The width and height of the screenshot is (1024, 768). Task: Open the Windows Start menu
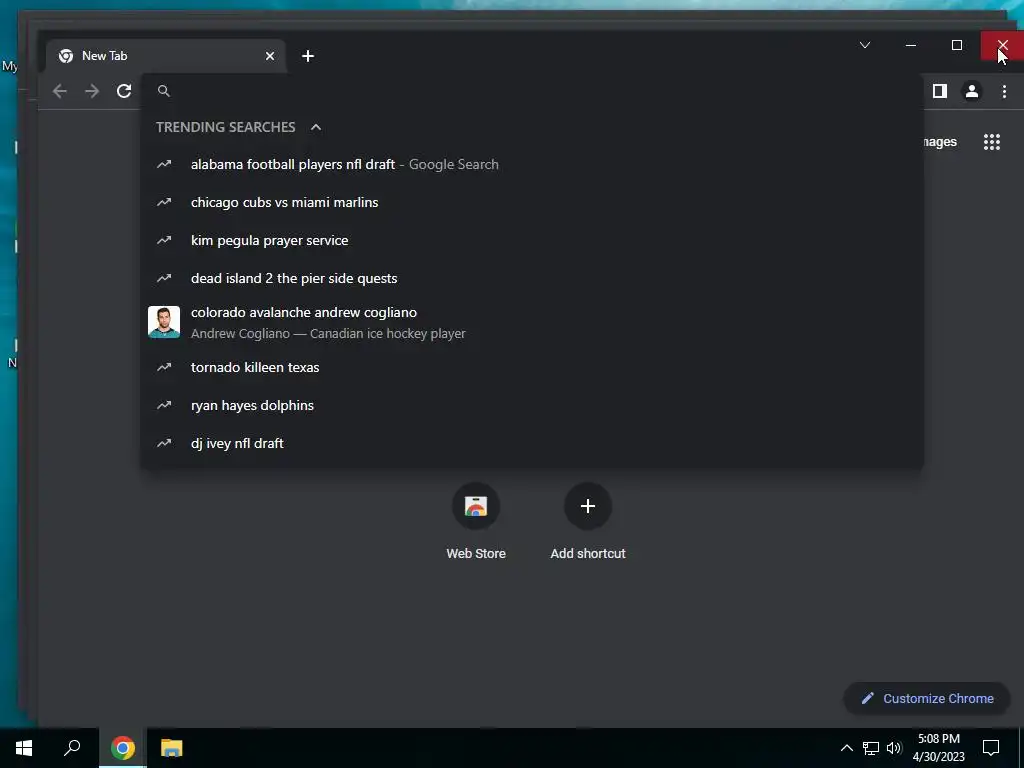coord(24,748)
